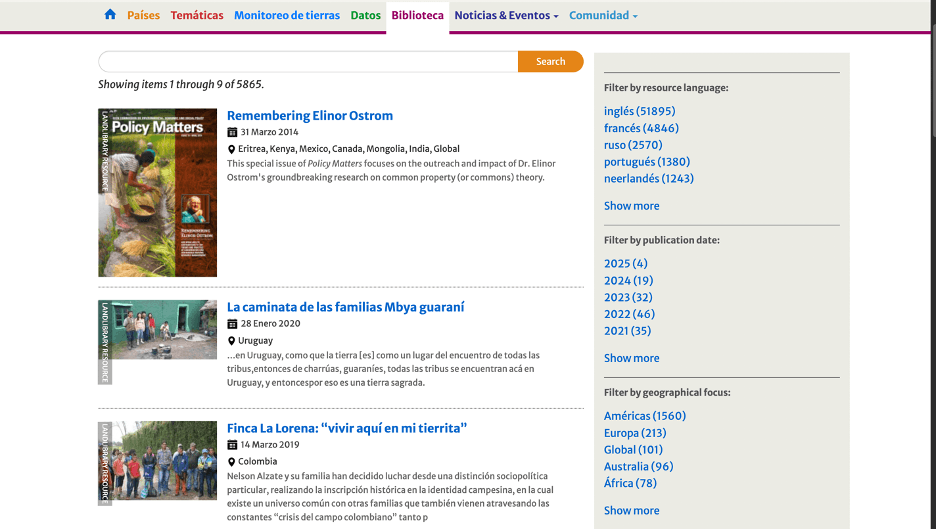Viewport: 936px width, 530px height.
Task: Expand the Comunidad dropdown menu
Action: 603,15
